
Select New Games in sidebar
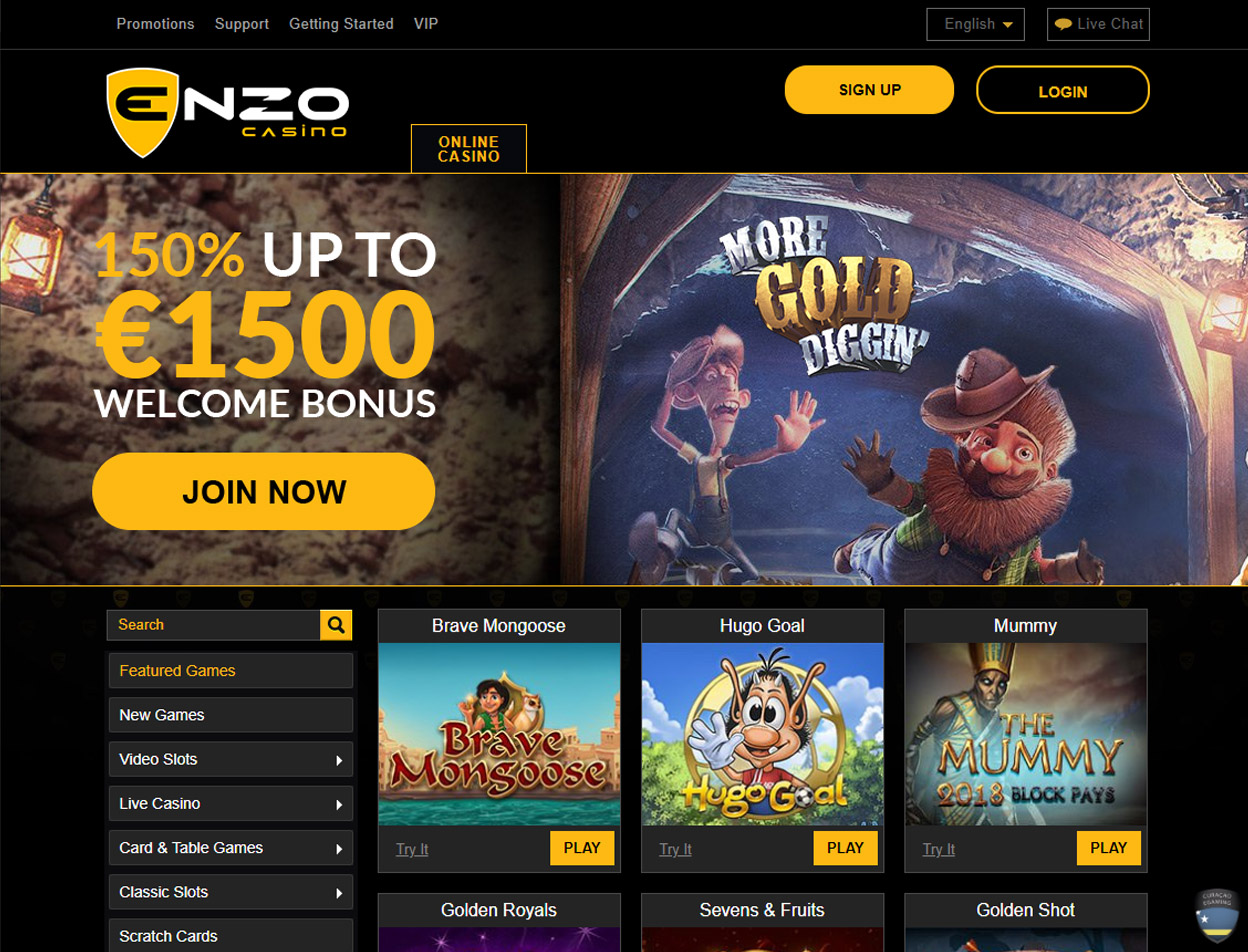(230, 715)
